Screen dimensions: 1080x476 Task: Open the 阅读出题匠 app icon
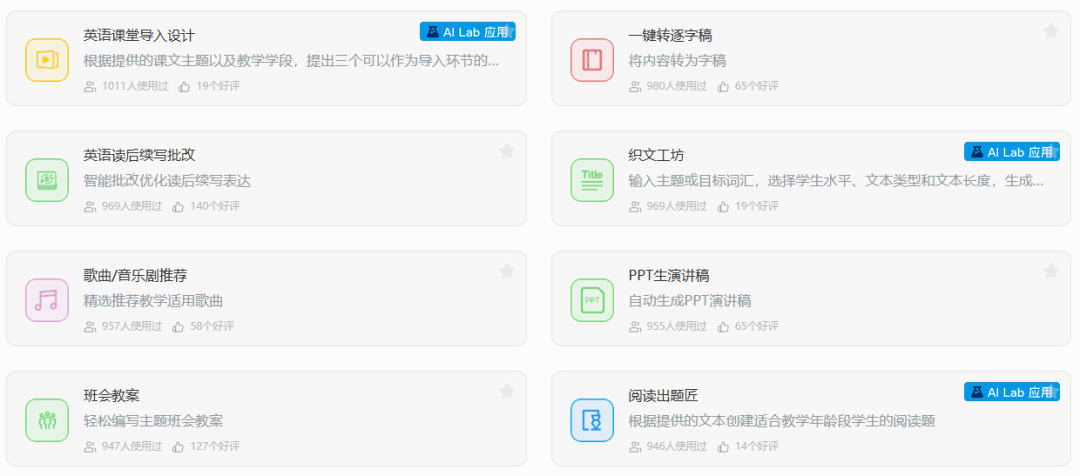[x=592, y=420]
